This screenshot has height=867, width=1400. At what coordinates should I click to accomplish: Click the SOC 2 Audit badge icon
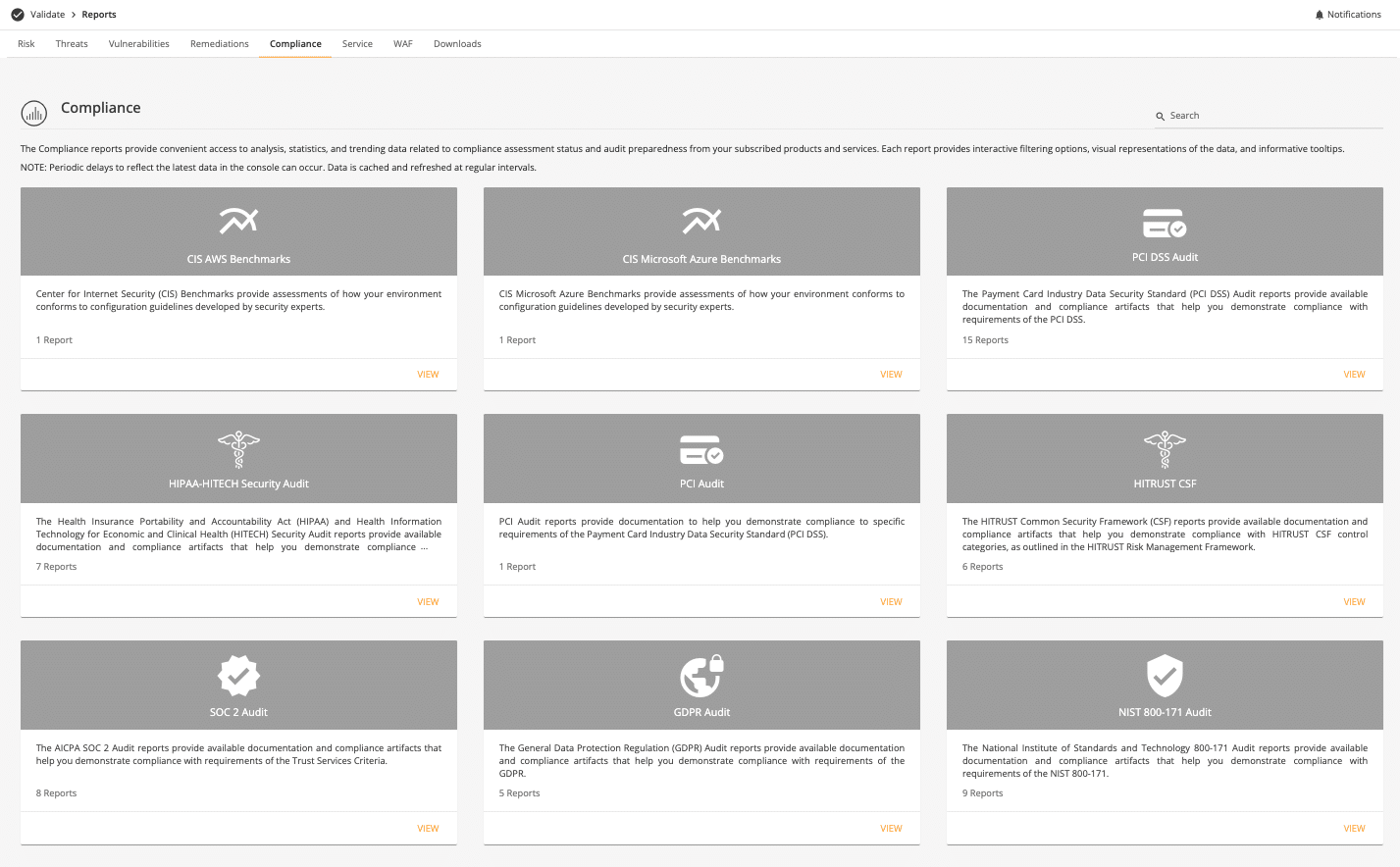238,675
